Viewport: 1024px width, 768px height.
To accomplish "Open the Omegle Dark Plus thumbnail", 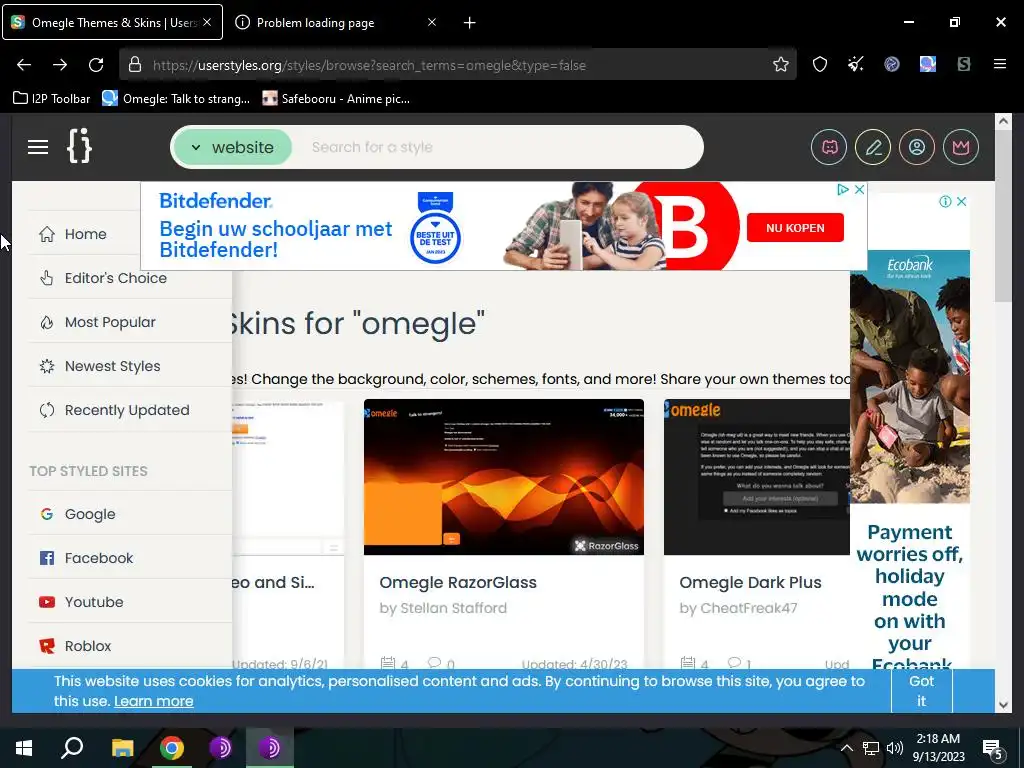I will coord(757,477).
